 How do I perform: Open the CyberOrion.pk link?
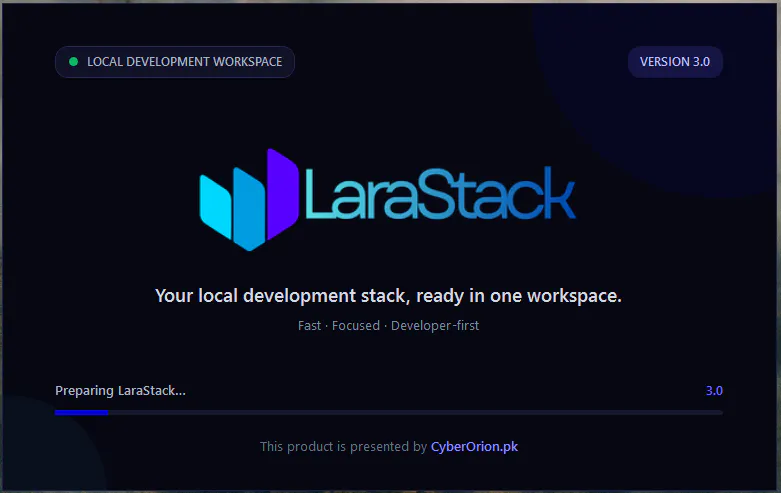click(x=474, y=447)
